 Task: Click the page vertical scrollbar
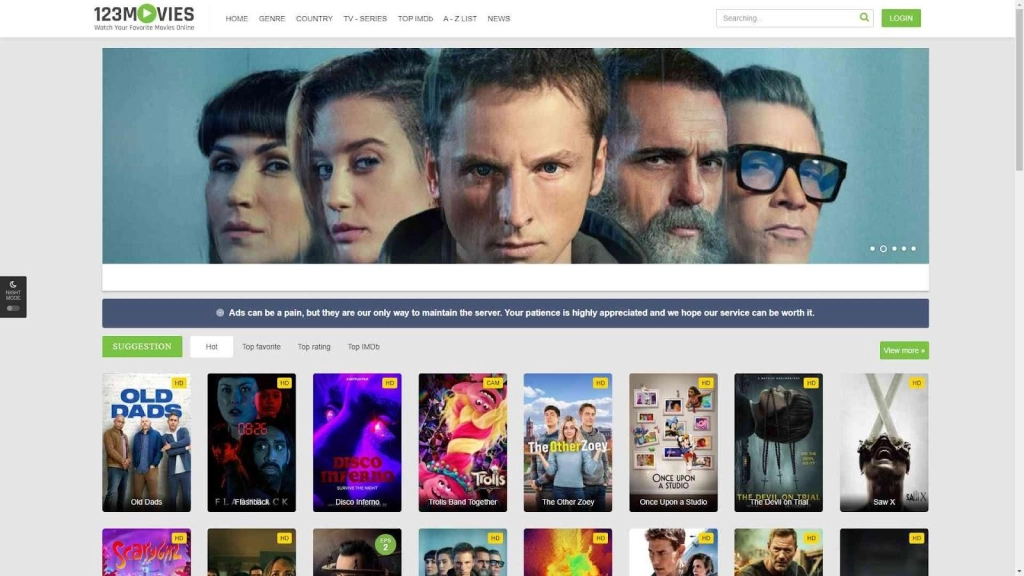[x=1018, y=100]
